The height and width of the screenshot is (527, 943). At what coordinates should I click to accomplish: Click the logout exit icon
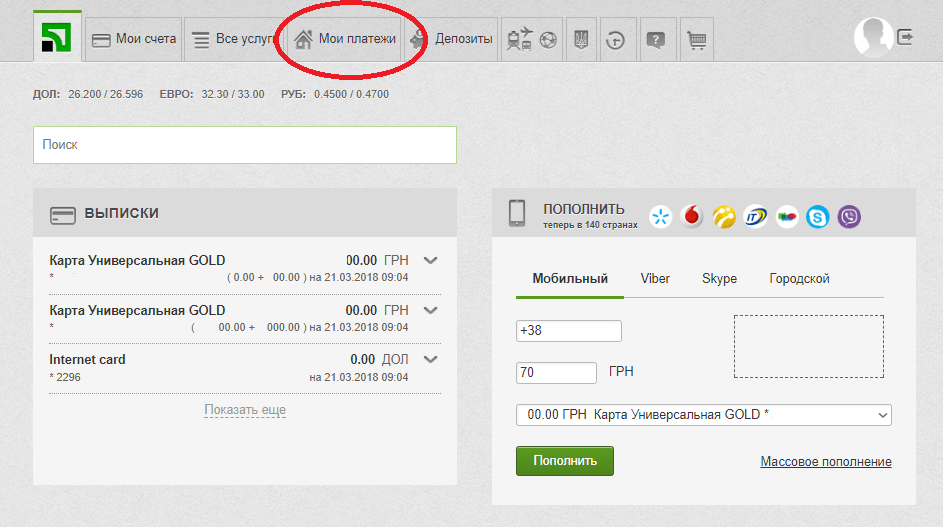click(x=905, y=37)
